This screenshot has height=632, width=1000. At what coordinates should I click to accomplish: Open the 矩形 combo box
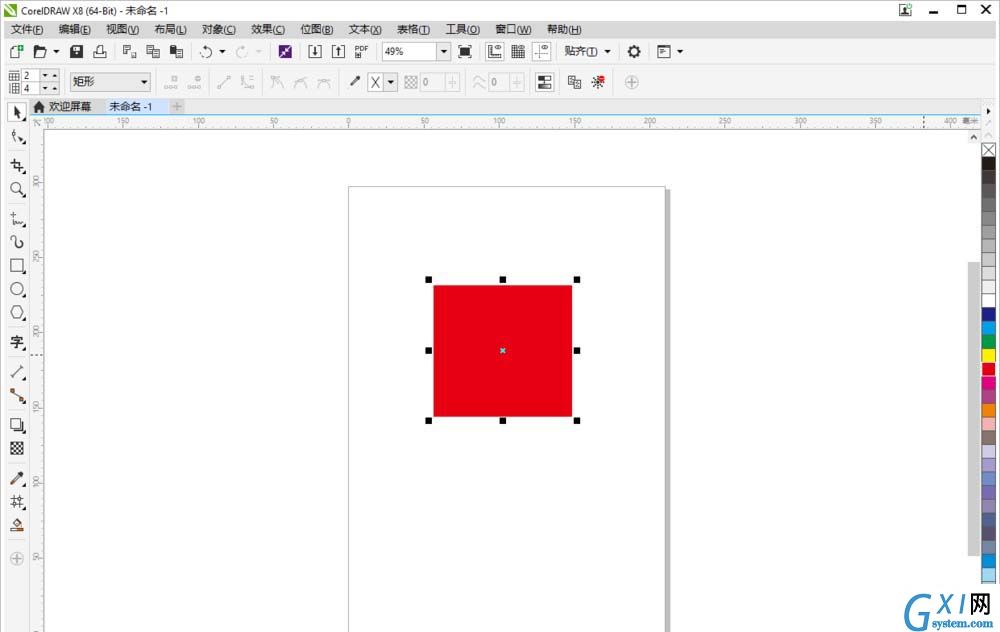pyautogui.click(x=110, y=82)
